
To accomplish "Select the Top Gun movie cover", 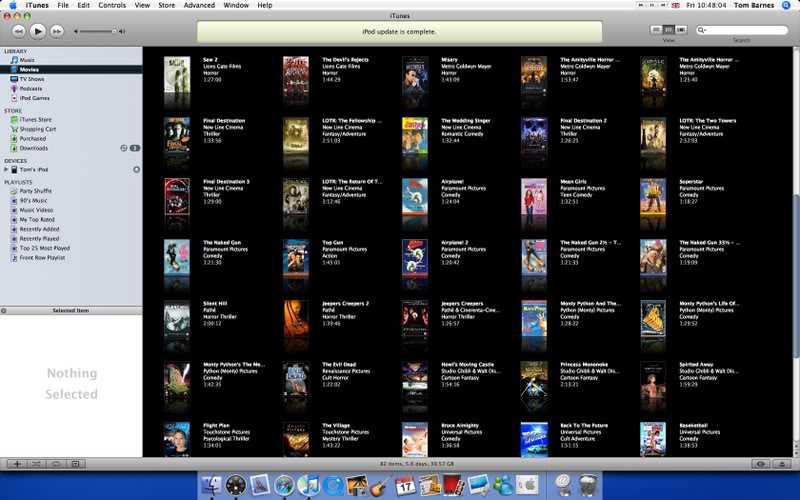I will click(x=296, y=257).
